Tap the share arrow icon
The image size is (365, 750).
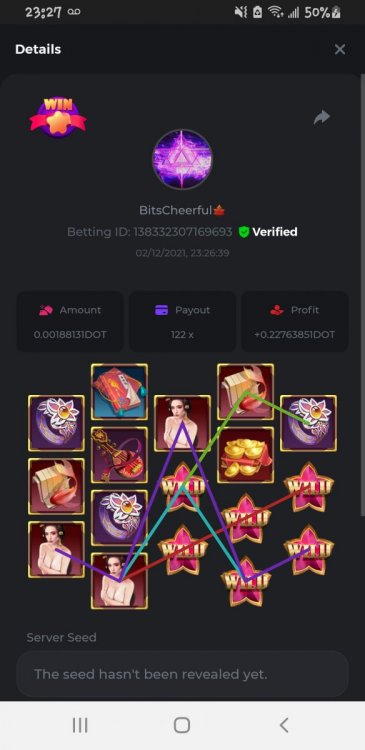point(321,117)
